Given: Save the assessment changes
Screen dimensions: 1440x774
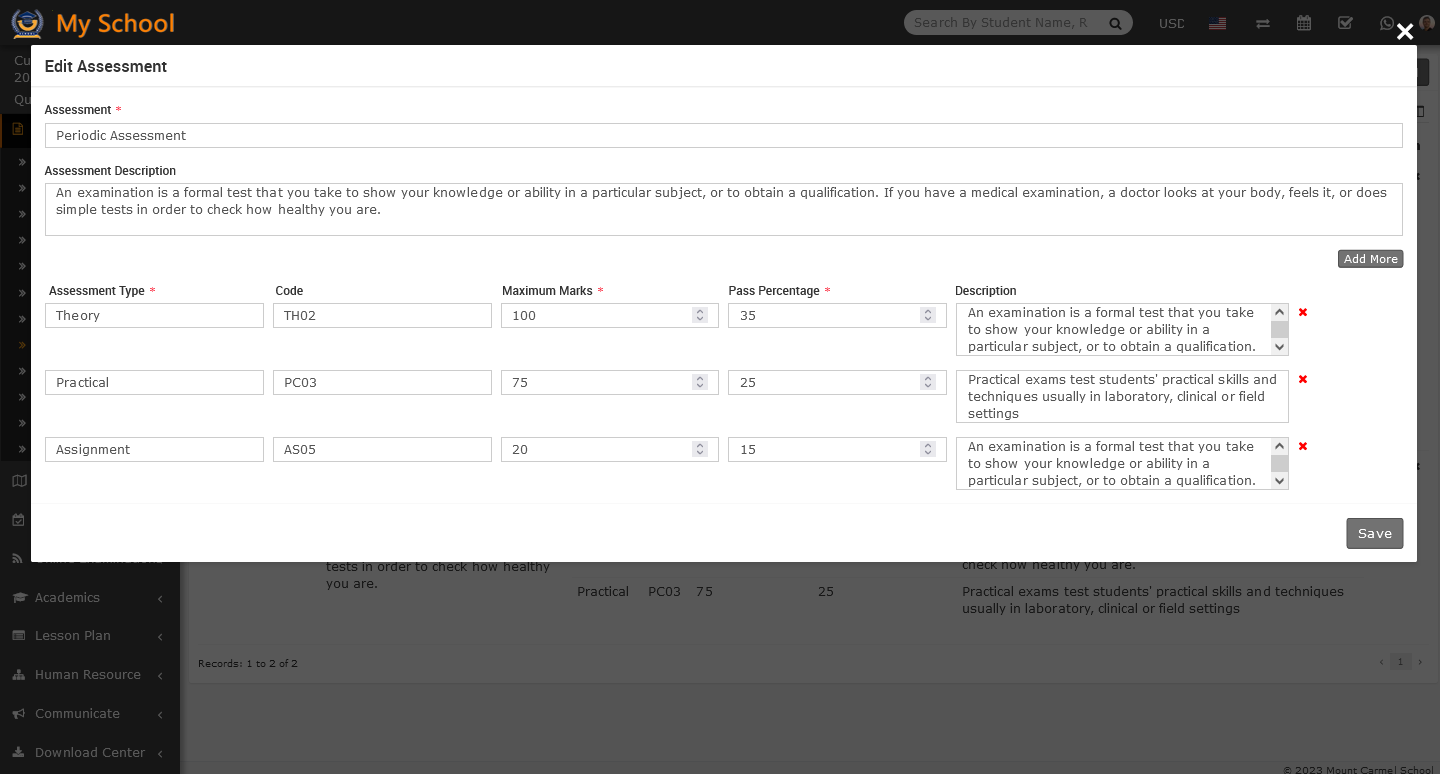Looking at the screenshot, I should click(x=1374, y=533).
